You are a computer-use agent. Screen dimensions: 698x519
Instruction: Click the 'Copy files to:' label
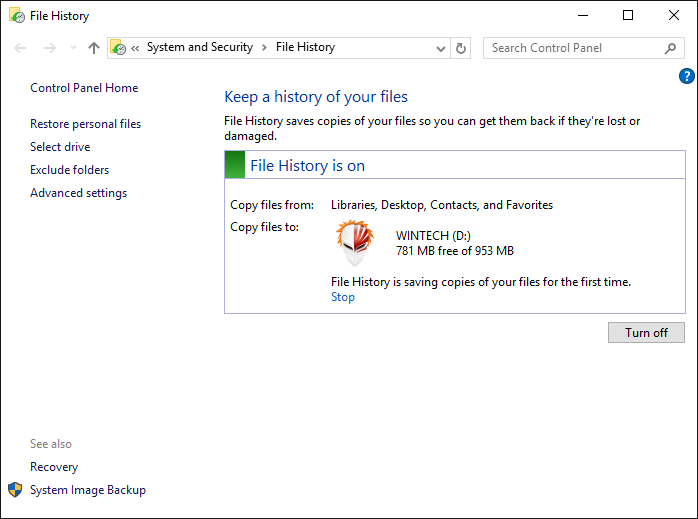point(264,227)
